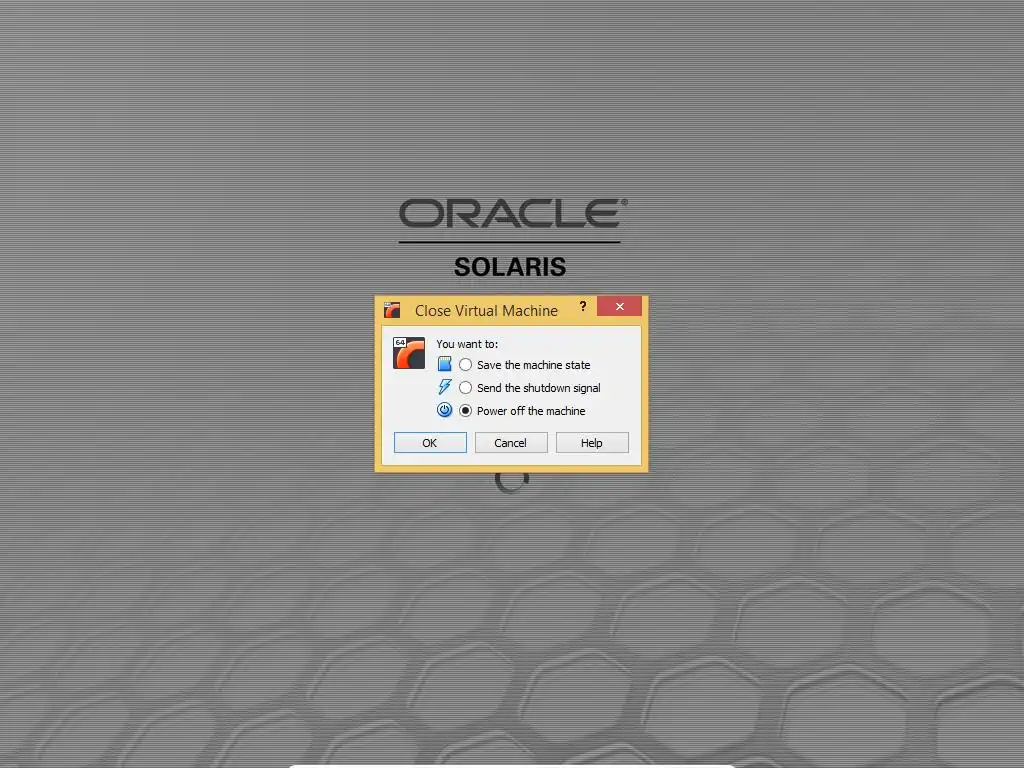
Task: Open Help from the Close Virtual Machine dialog
Action: 592,442
